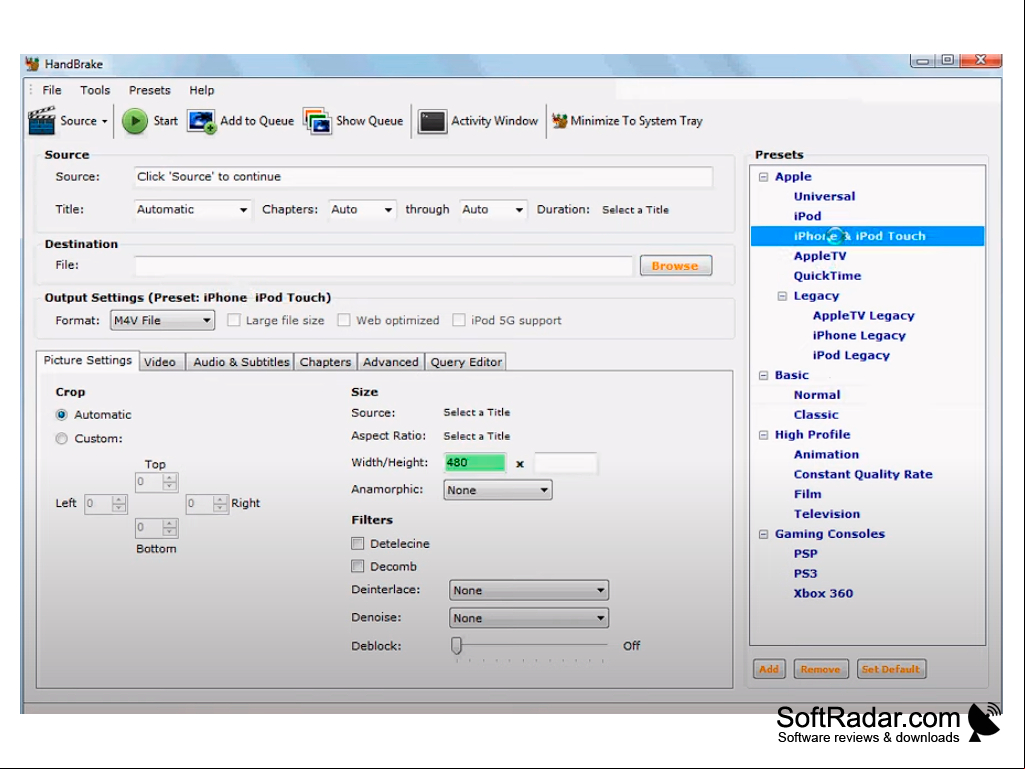
Task: Click the Source clapperboard icon
Action: pyautogui.click(x=42, y=121)
